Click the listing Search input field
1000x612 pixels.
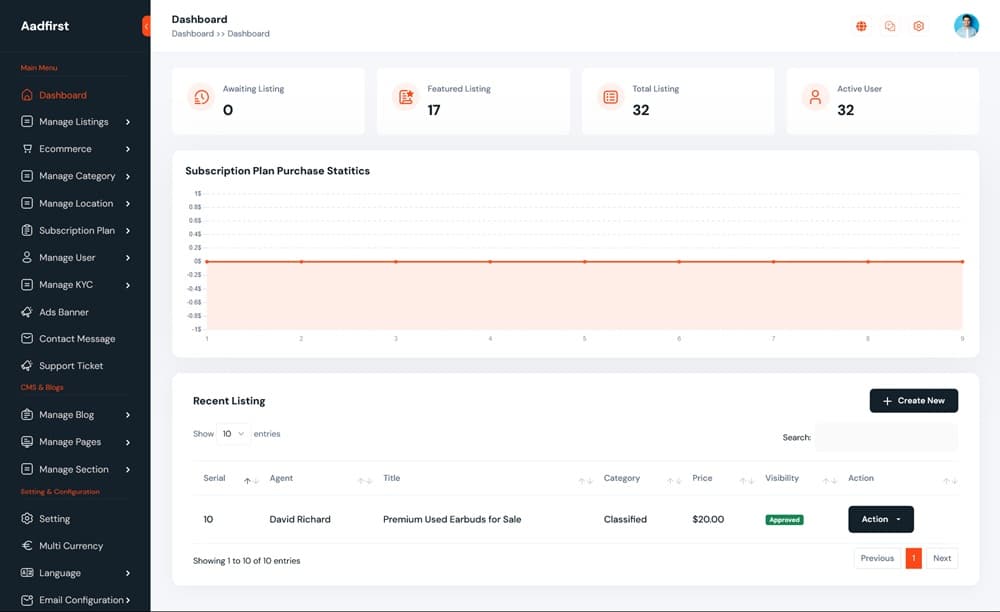click(x=886, y=437)
